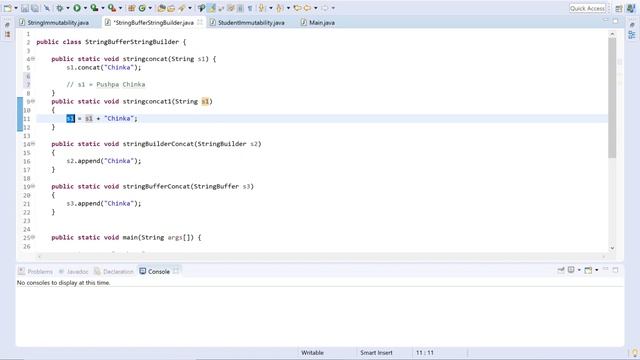Click the Save icon in toolbar
640x360 pixels.
click(x=25, y=8)
